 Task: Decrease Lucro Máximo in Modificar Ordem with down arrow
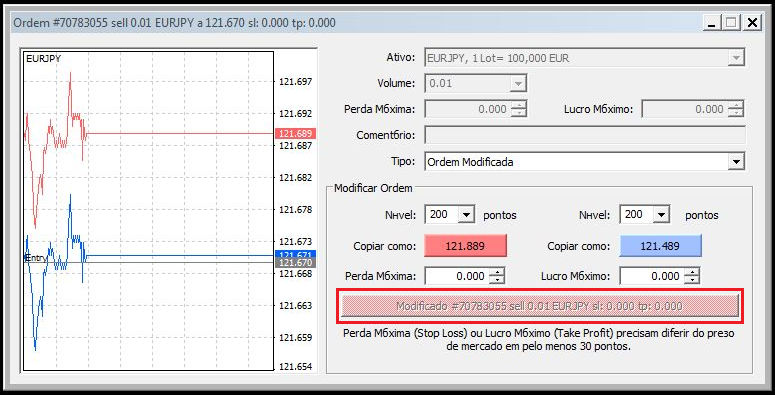point(691,280)
